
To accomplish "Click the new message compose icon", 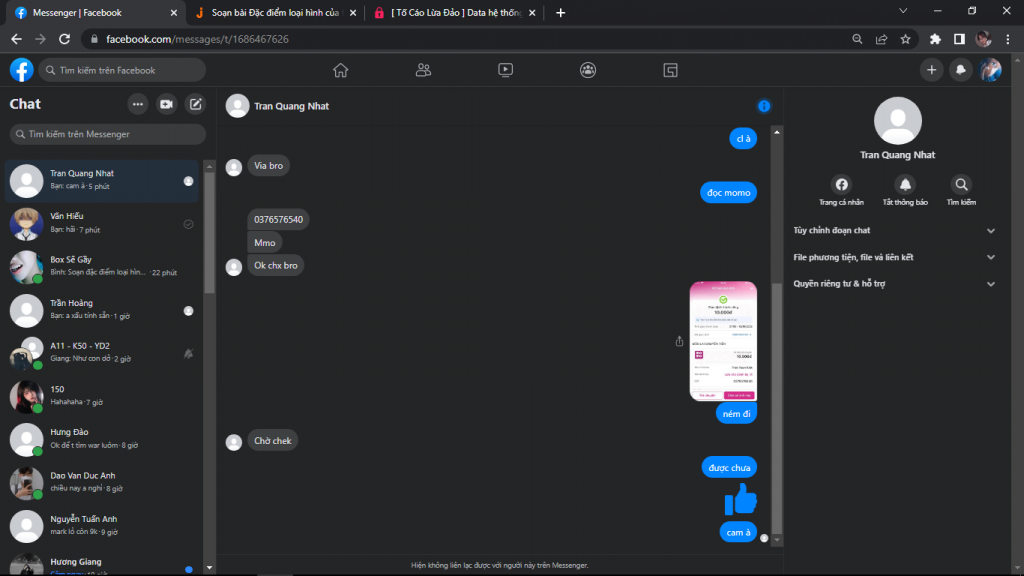I will (196, 104).
